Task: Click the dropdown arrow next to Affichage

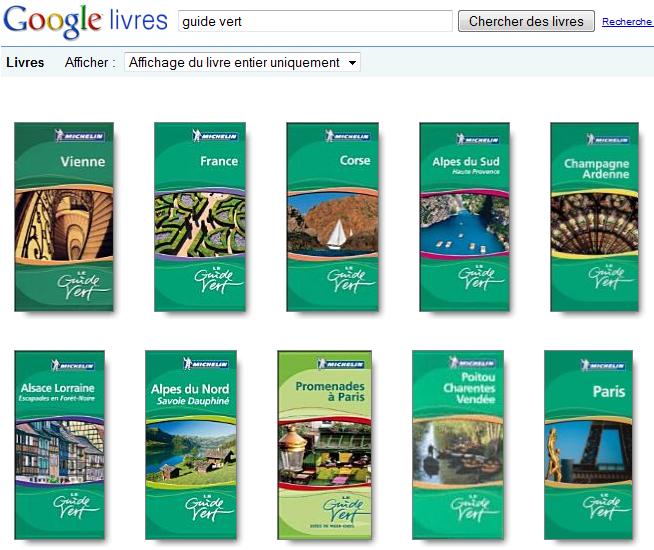Action: pyautogui.click(x=352, y=63)
